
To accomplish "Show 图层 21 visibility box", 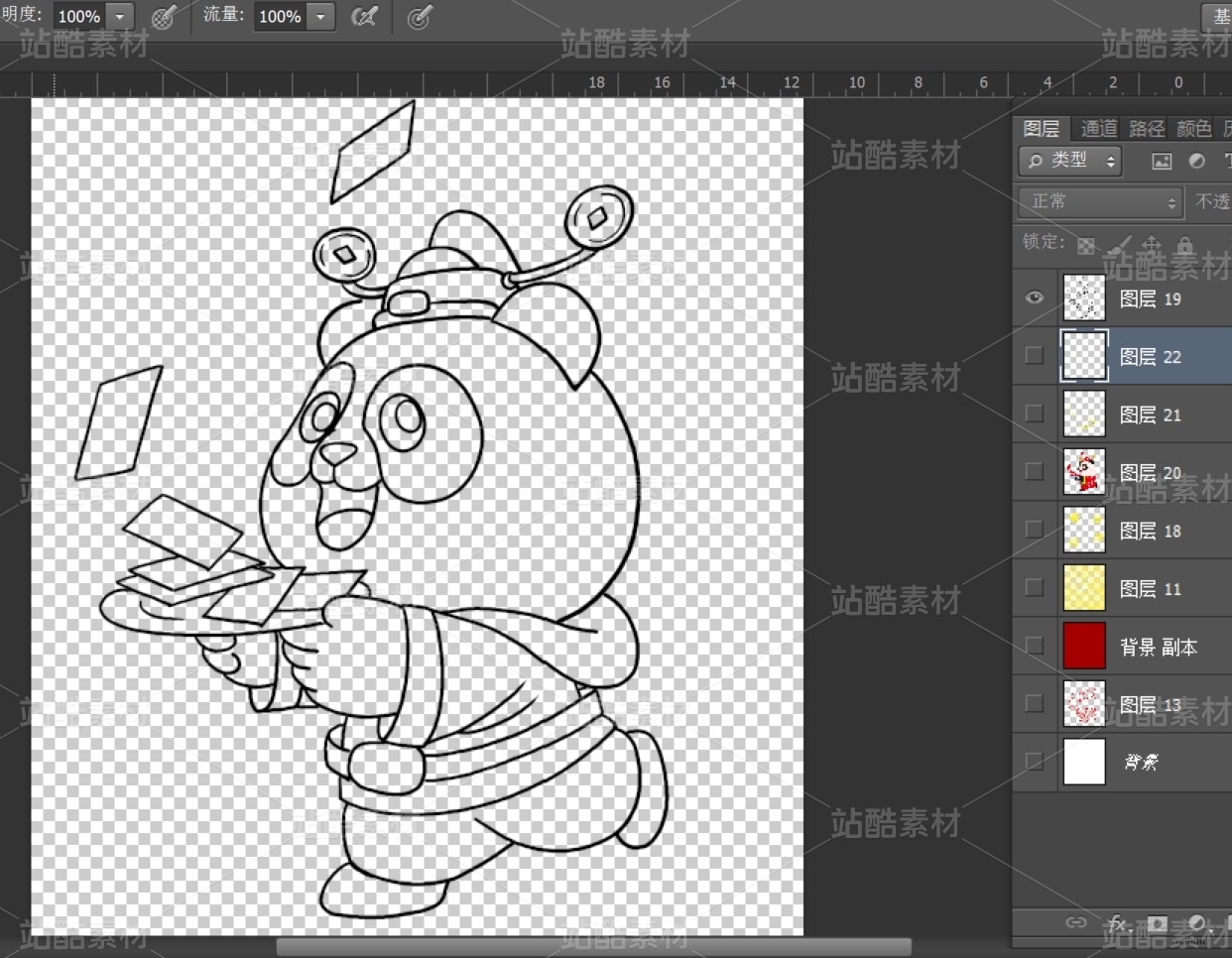I will point(1035,414).
